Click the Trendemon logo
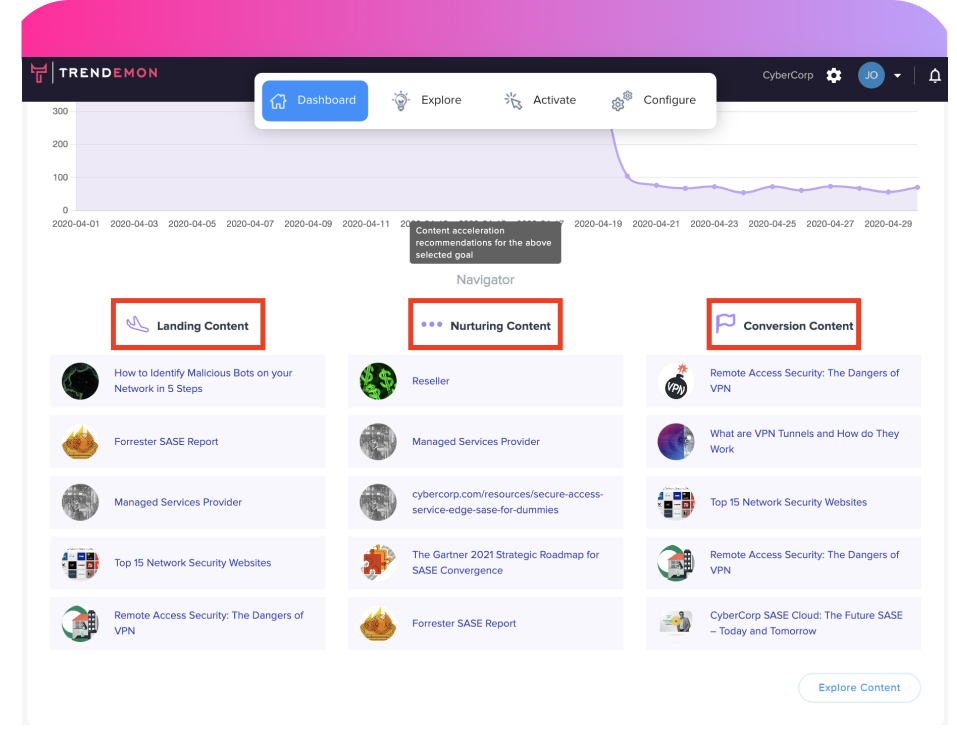The width and height of the screenshot is (957, 736). tap(95, 73)
